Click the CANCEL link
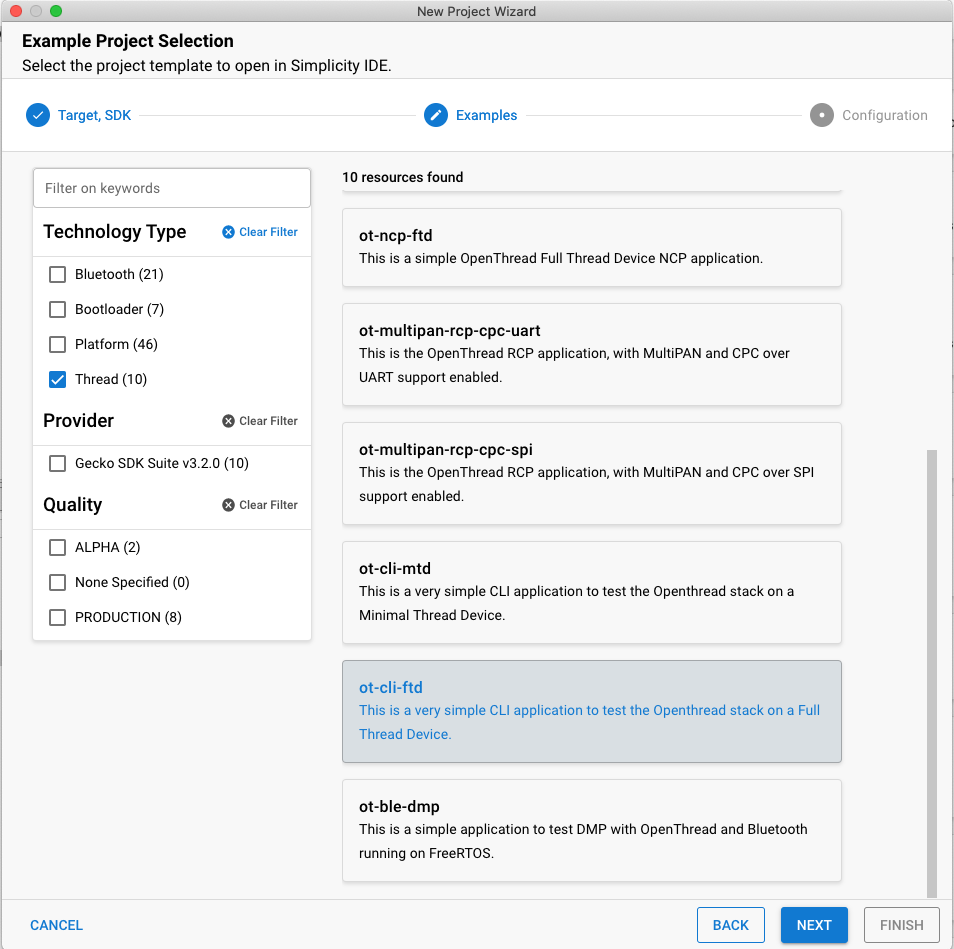This screenshot has width=954, height=949. tap(56, 925)
